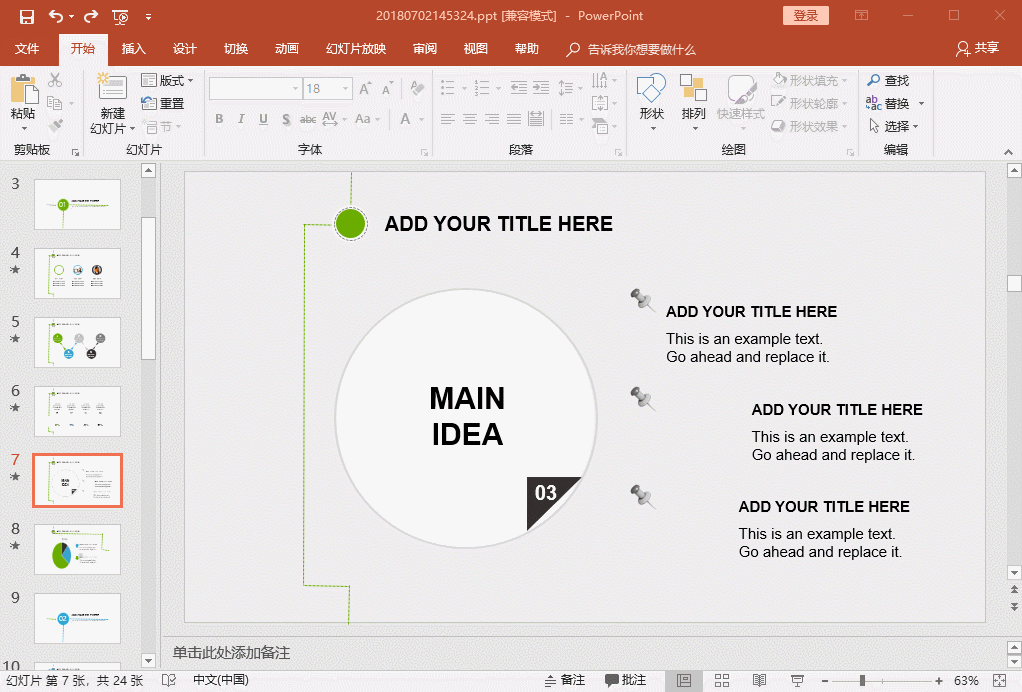Open reading view from status bar
This screenshot has width=1022, height=692.
[x=759, y=680]
